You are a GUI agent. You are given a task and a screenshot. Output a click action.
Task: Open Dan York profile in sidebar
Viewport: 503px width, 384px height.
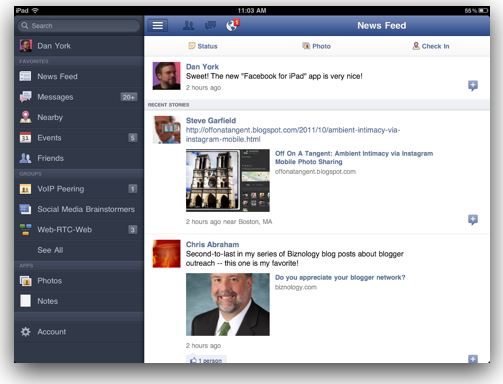pos(79,46)
